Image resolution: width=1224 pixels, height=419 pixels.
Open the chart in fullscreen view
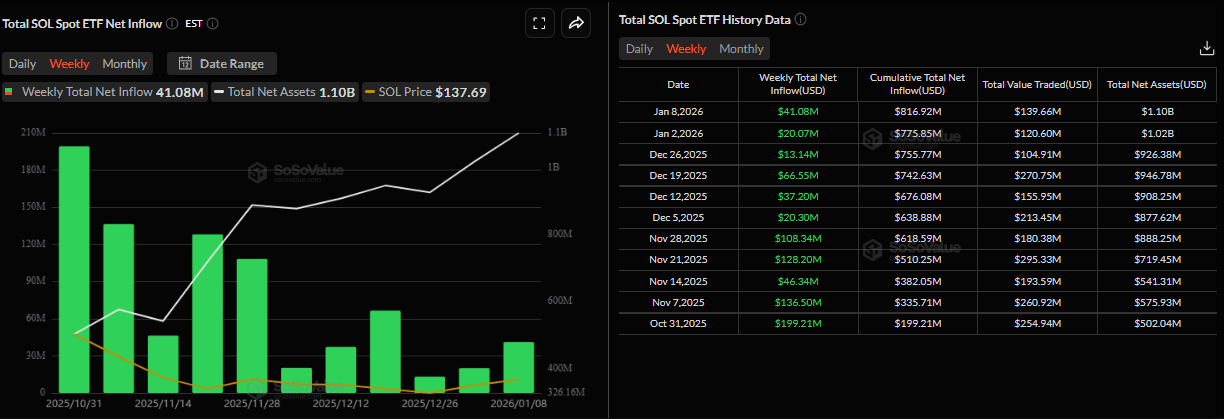click(x=539, y=23)
